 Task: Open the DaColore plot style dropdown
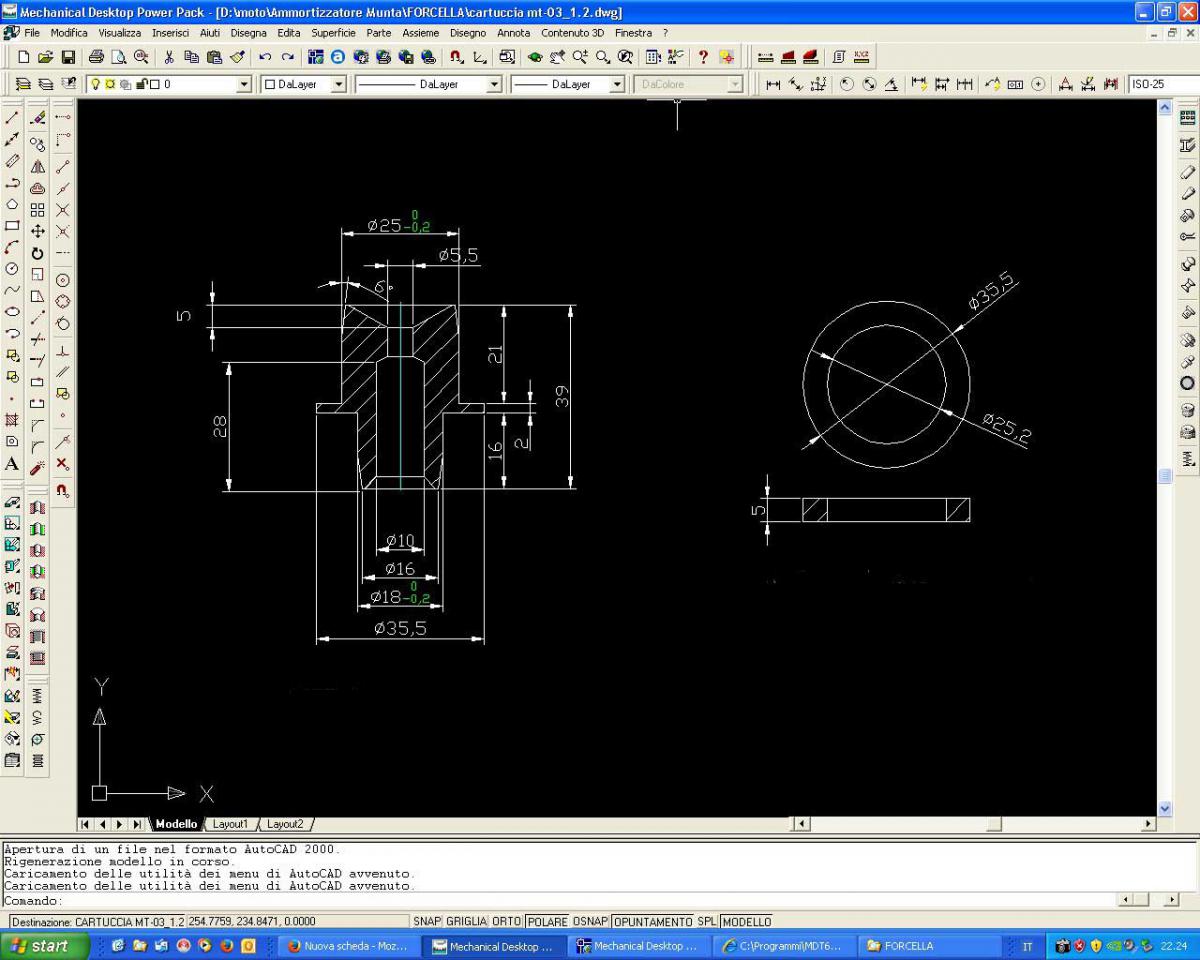[735, 85]
